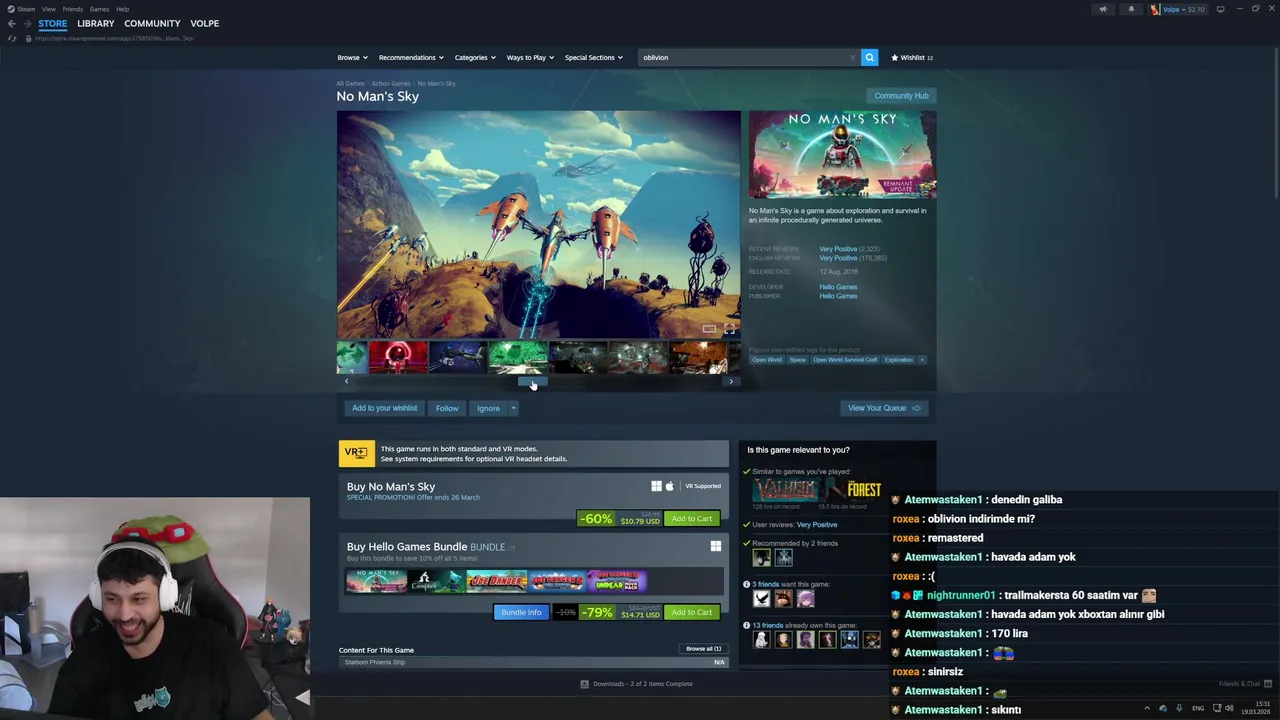Add No Man's Sky to cart
This screenshot has width=1280, height=720.
coord(691,519)
